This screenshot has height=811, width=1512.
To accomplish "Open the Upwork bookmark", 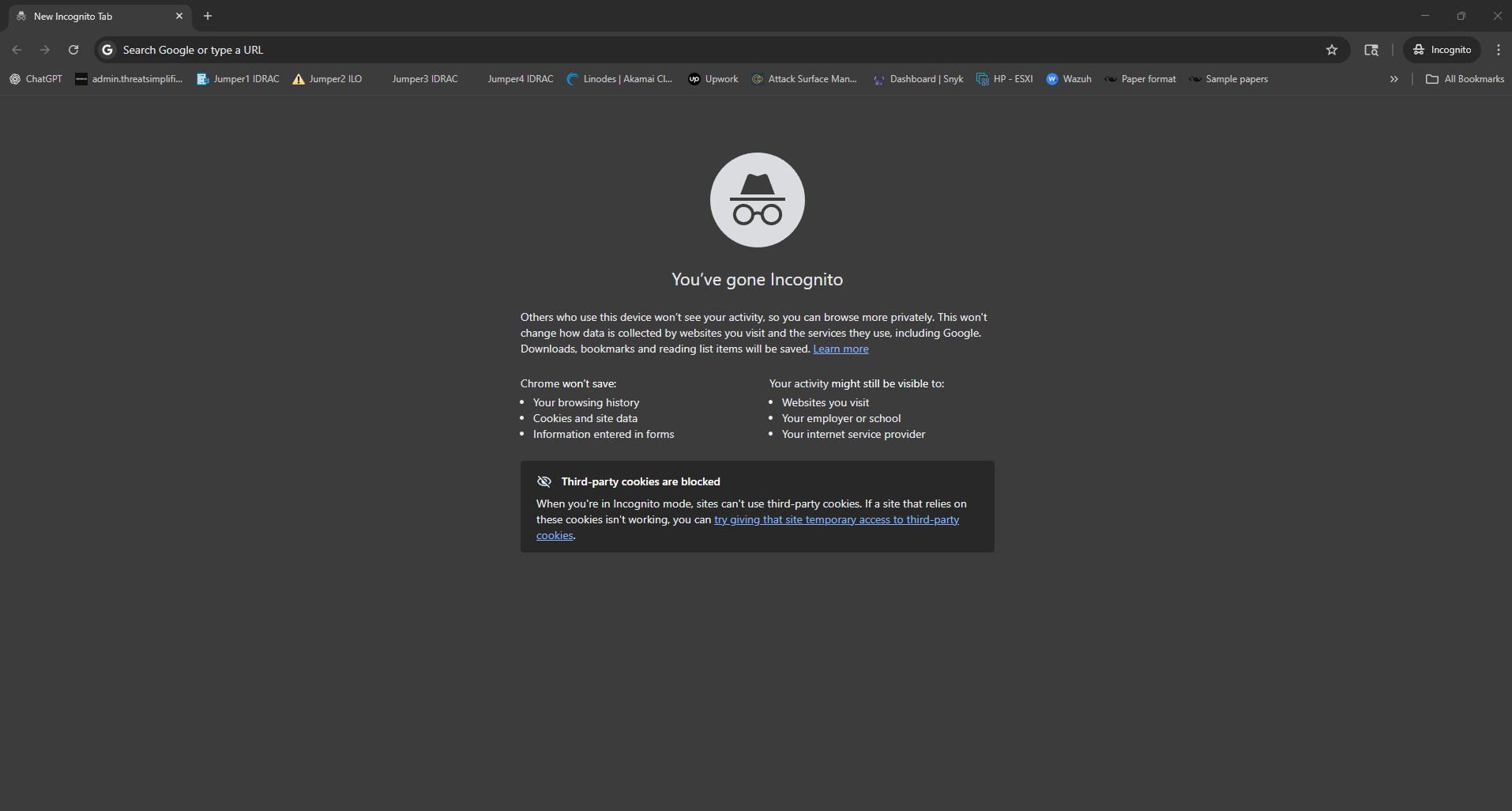I will (x=713, y=78).
